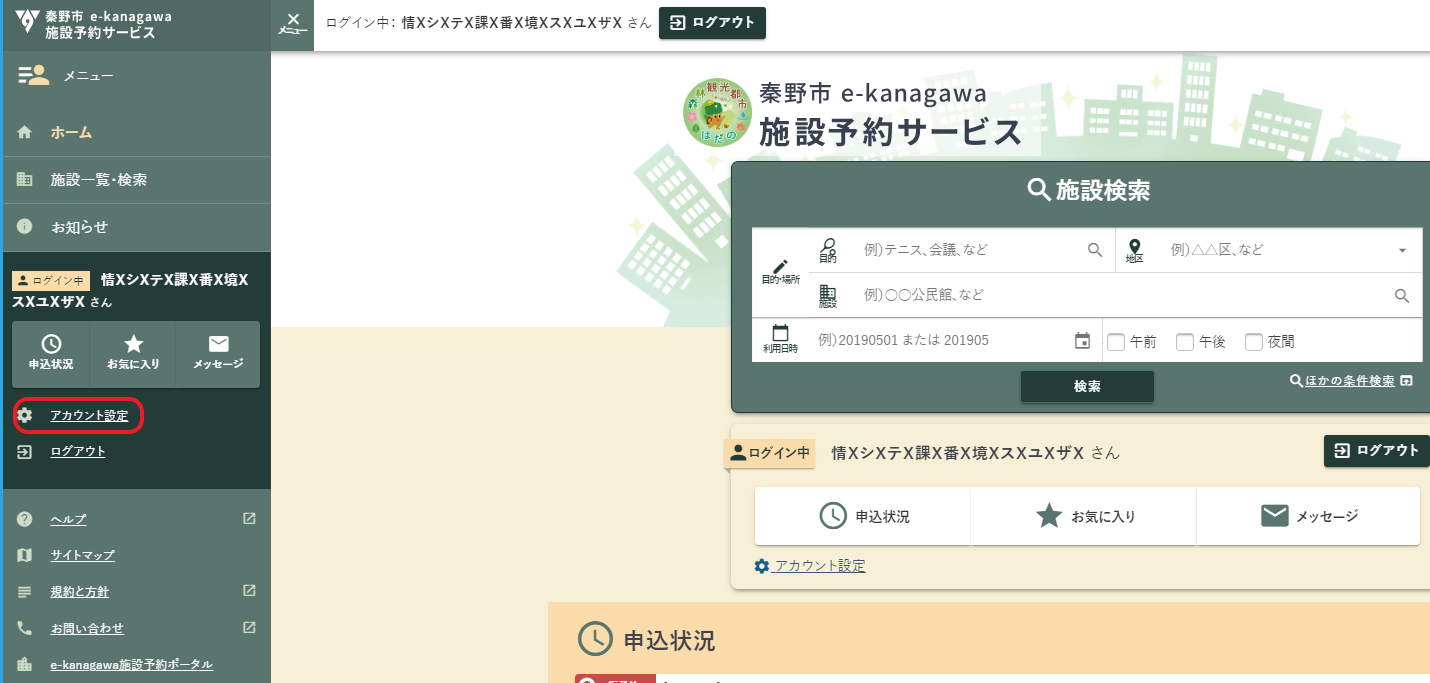Image resolution: width=1430 pixels, height=683 pixels.
Task: Close the side menu with X icon
Action: pos(292,24)
